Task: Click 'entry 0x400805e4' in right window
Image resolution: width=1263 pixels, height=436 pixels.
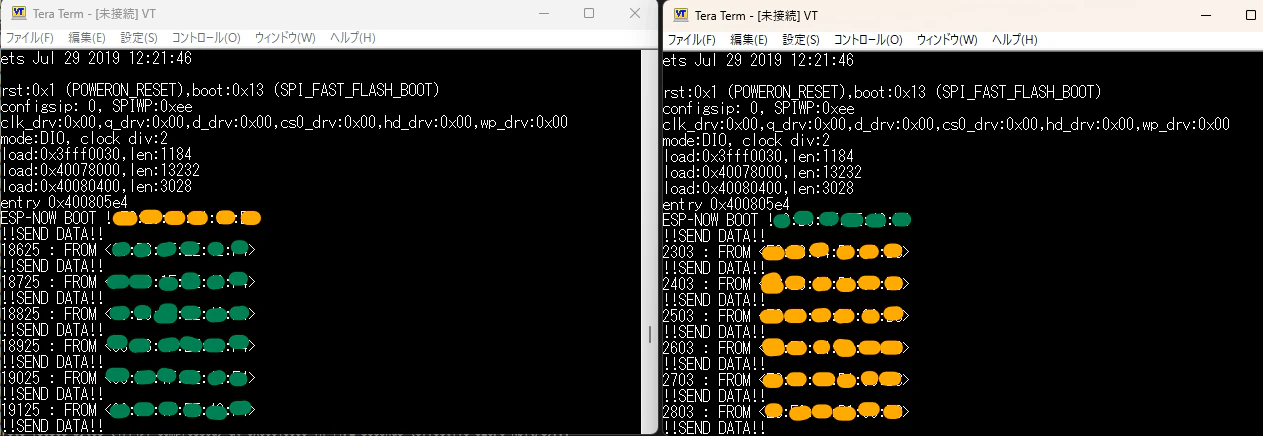Action: pyautogui.click(x=727, y=204)
